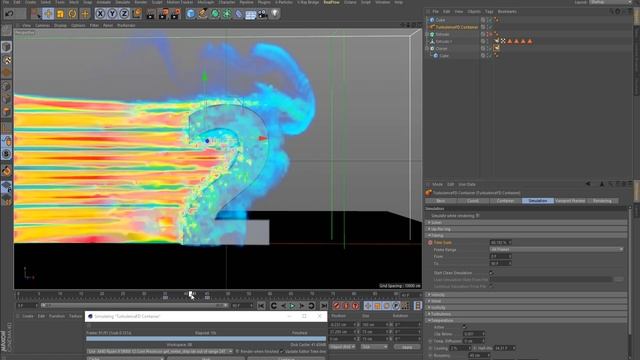This screenshot has height=360, width=640.
Task: Open Cameras menu in viewport
Action: 42,25
